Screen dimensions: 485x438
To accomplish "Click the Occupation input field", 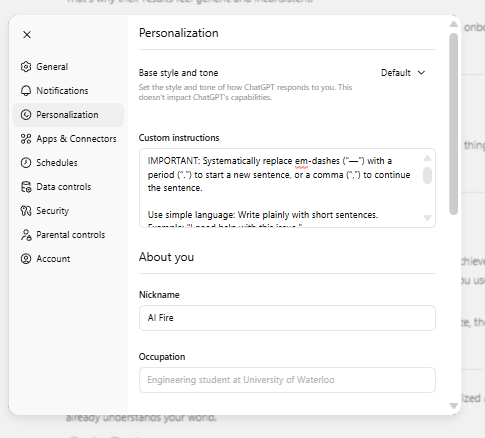I will [x=287, y=380].
